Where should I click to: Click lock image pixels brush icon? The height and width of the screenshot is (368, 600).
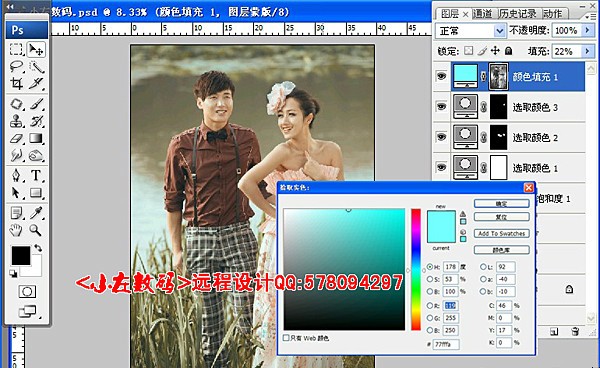(482, 50)
